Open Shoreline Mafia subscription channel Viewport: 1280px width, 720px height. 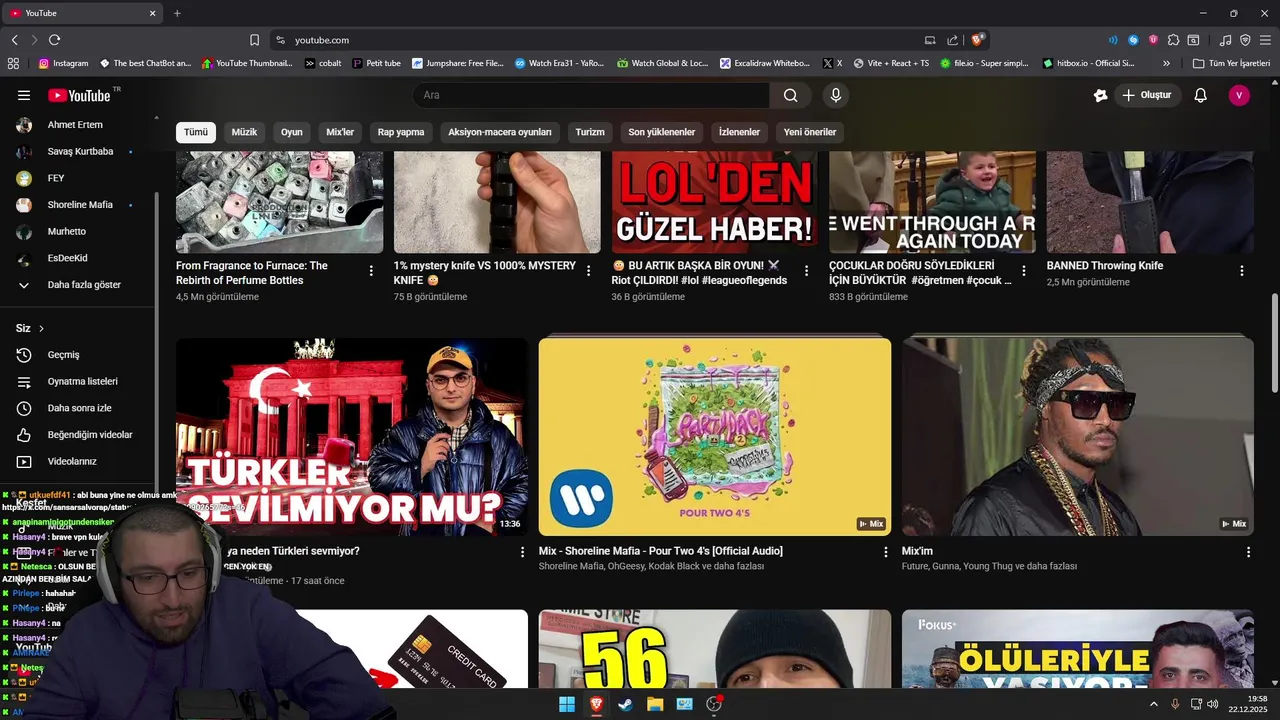tap(78, 205)
